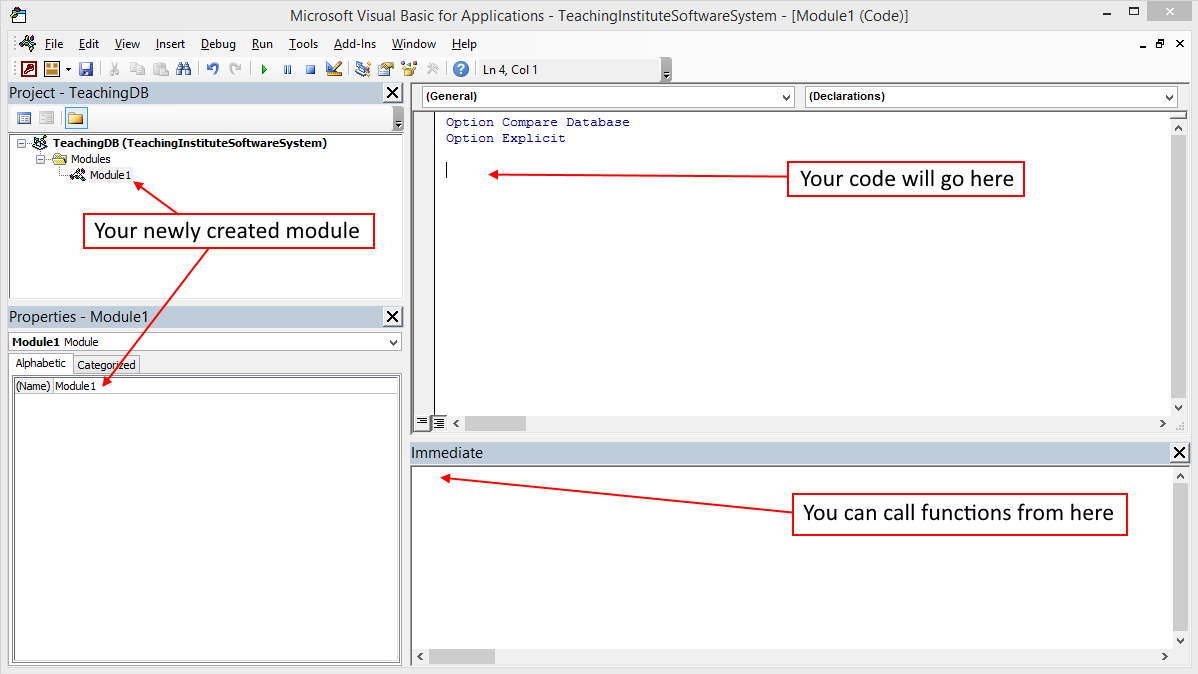This screenshot has width=1198, height=674.
Task: Collapse the TeachingDB project node
Action: (x=21, y=143)
